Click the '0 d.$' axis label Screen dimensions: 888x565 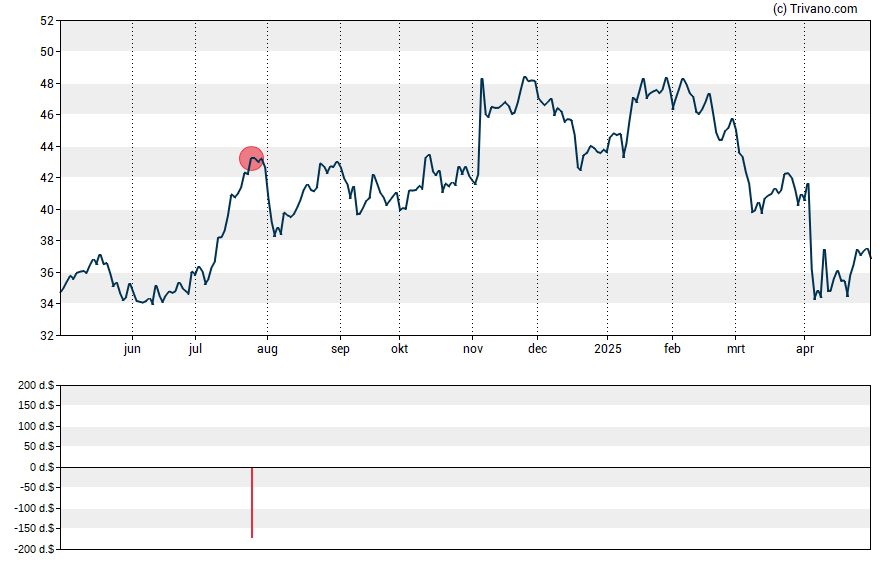tap(42, 467)
